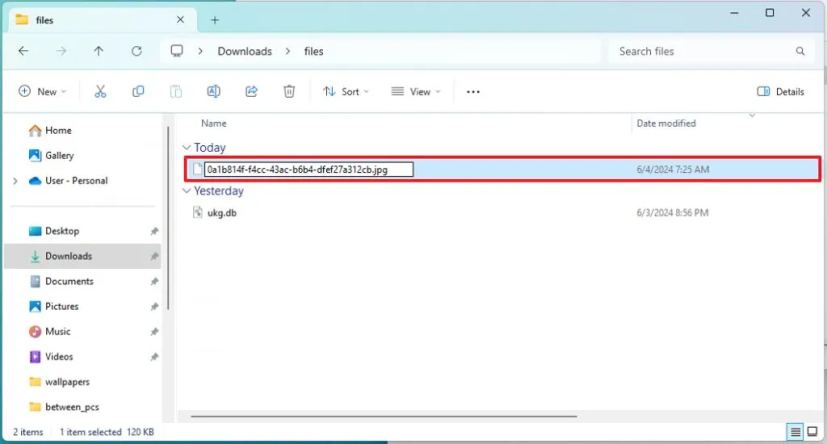Toggle the Details pane

coord(781,92)
